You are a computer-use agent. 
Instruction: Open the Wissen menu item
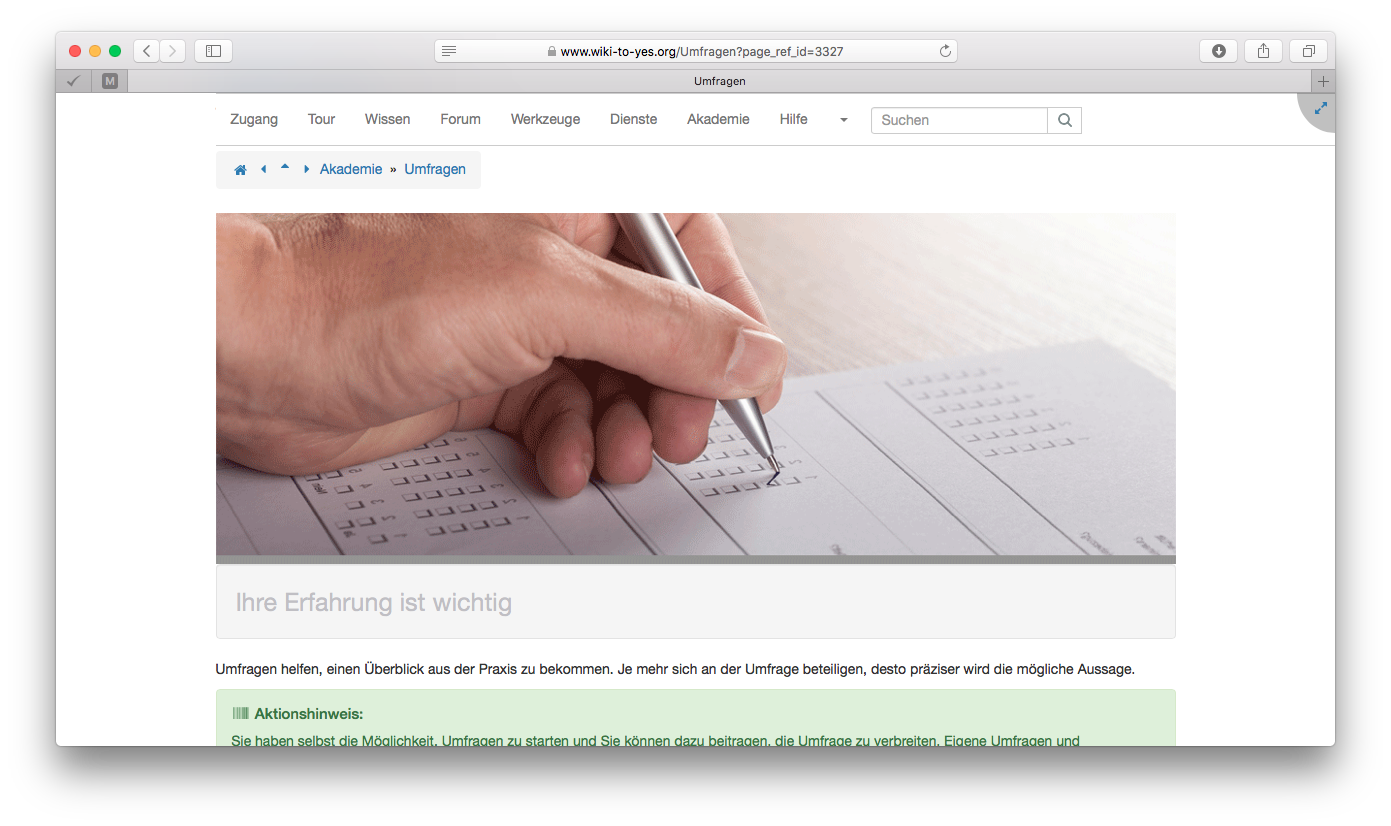(x=387, y=119)
